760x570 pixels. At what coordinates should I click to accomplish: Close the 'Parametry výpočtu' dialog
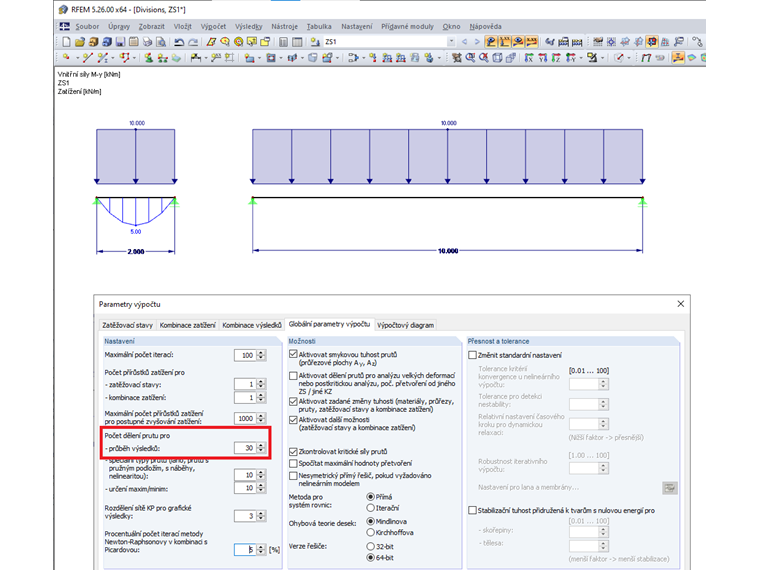pos(681,304)
